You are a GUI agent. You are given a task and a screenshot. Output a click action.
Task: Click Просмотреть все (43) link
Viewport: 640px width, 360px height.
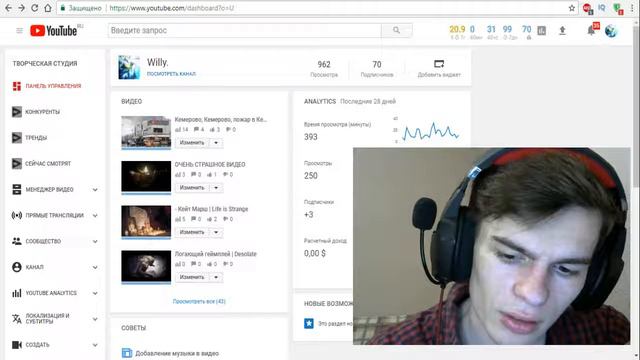(x=199, y=301)
